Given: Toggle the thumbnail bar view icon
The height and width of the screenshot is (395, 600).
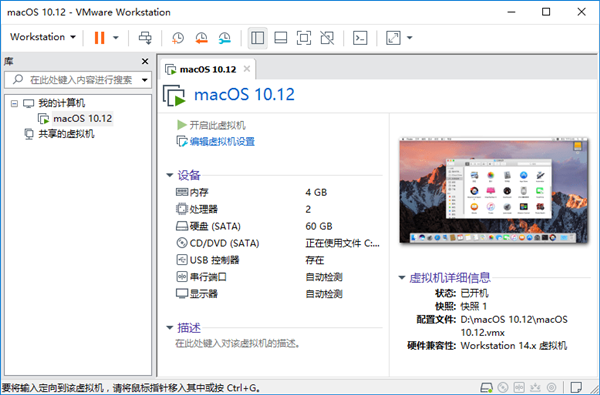Looking at the screenshot, I should pos(281,38).
